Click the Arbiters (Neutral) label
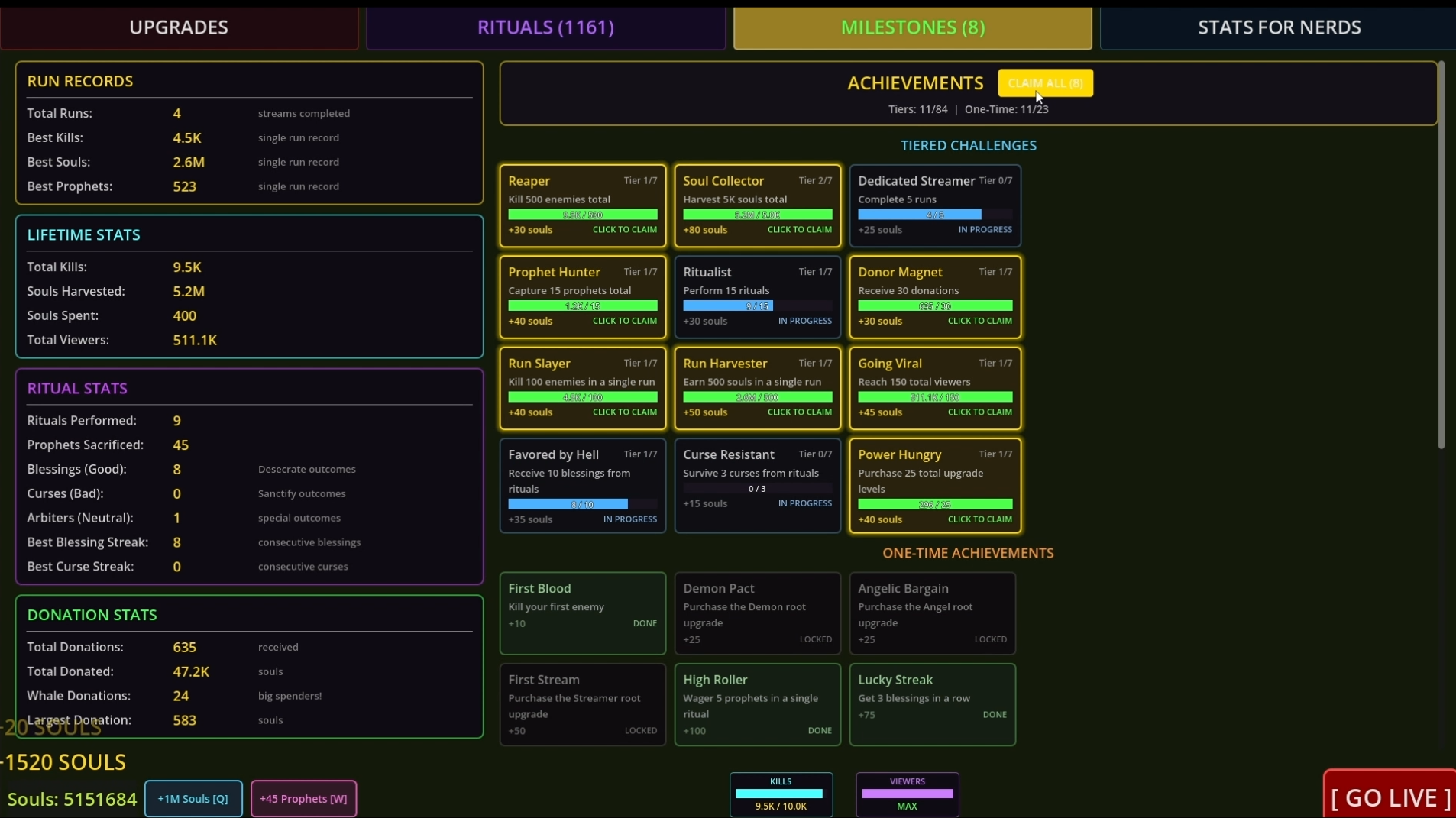Screen dimensions: 1456x818 (80, 518)
